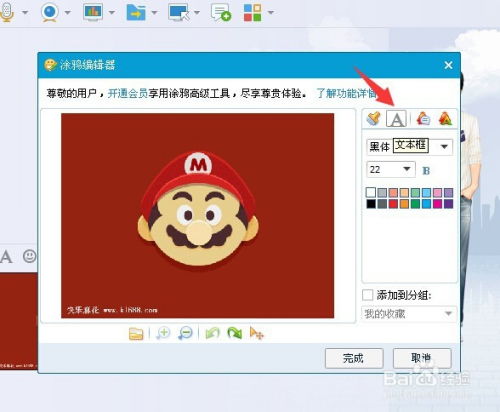500x412 pixels.
Task: Click the microphone voice call icon
Action: 7,12
